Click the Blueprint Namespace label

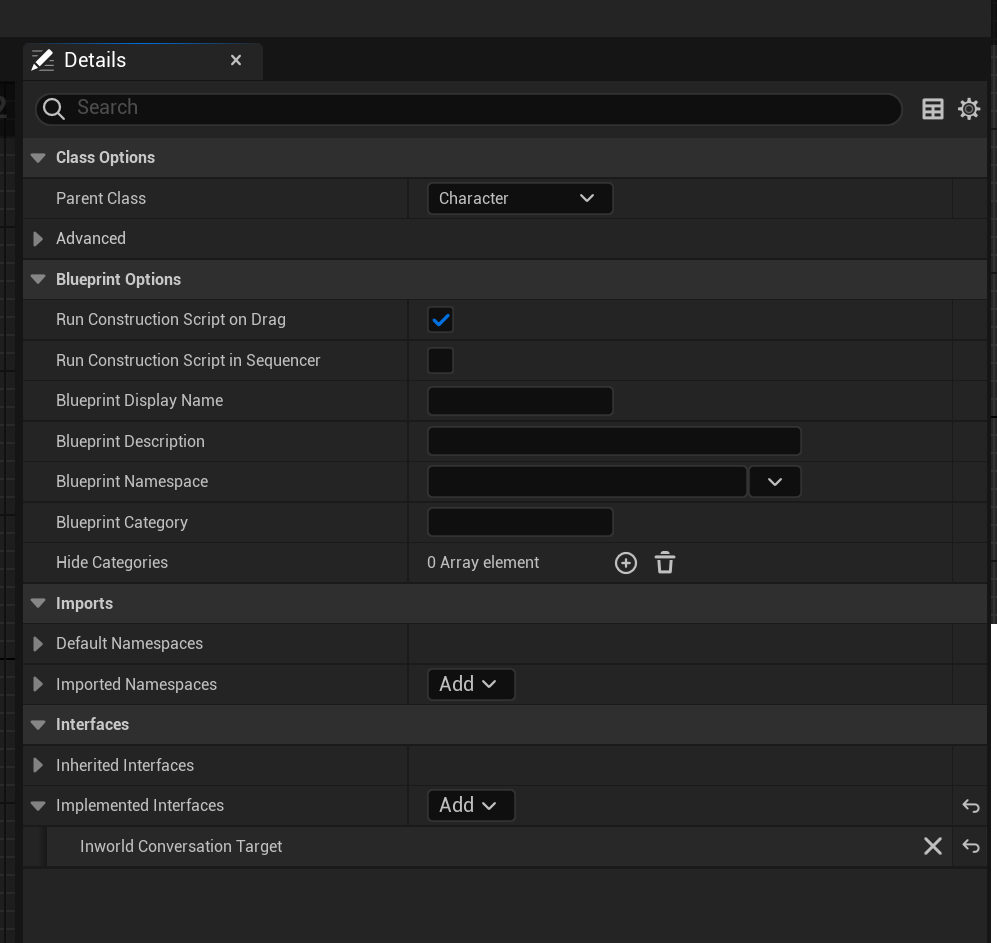pyautogui.click(x=132, y=481)
